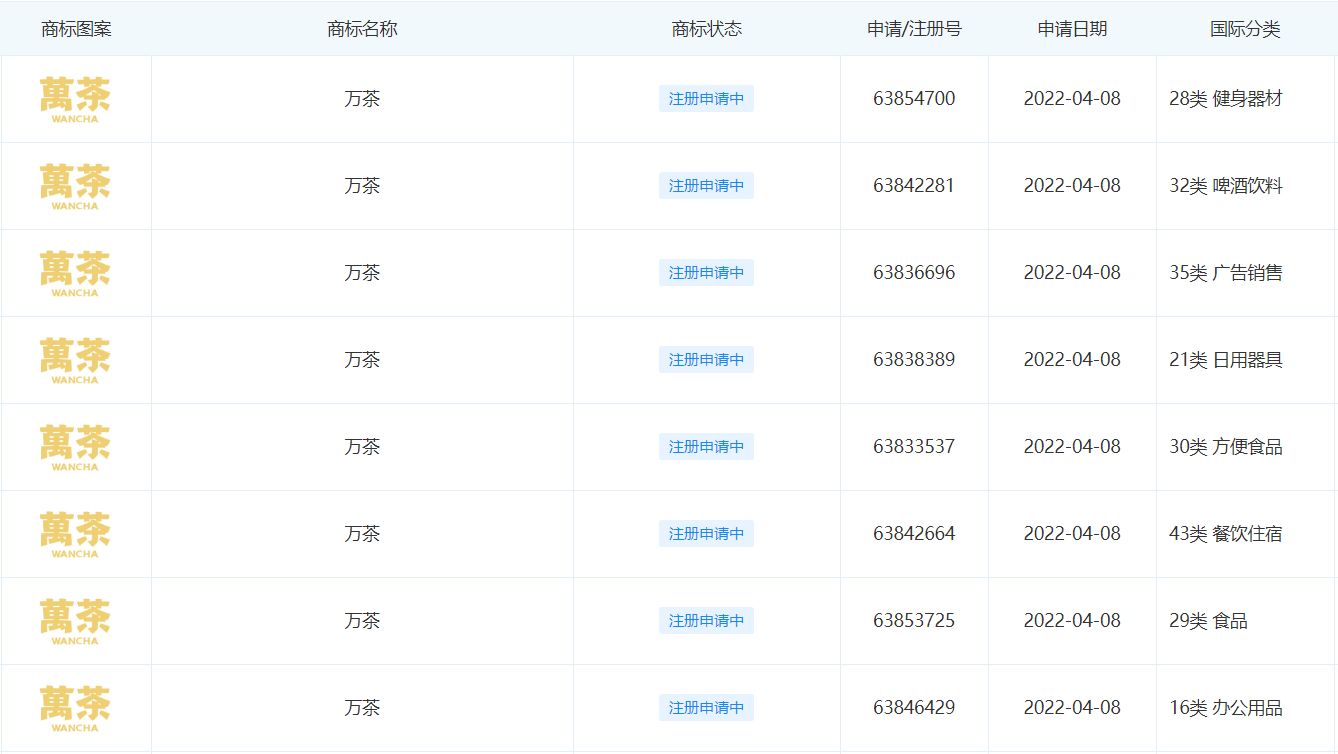Click 注册申请中 status tag for 63838389

pos(706,360)
